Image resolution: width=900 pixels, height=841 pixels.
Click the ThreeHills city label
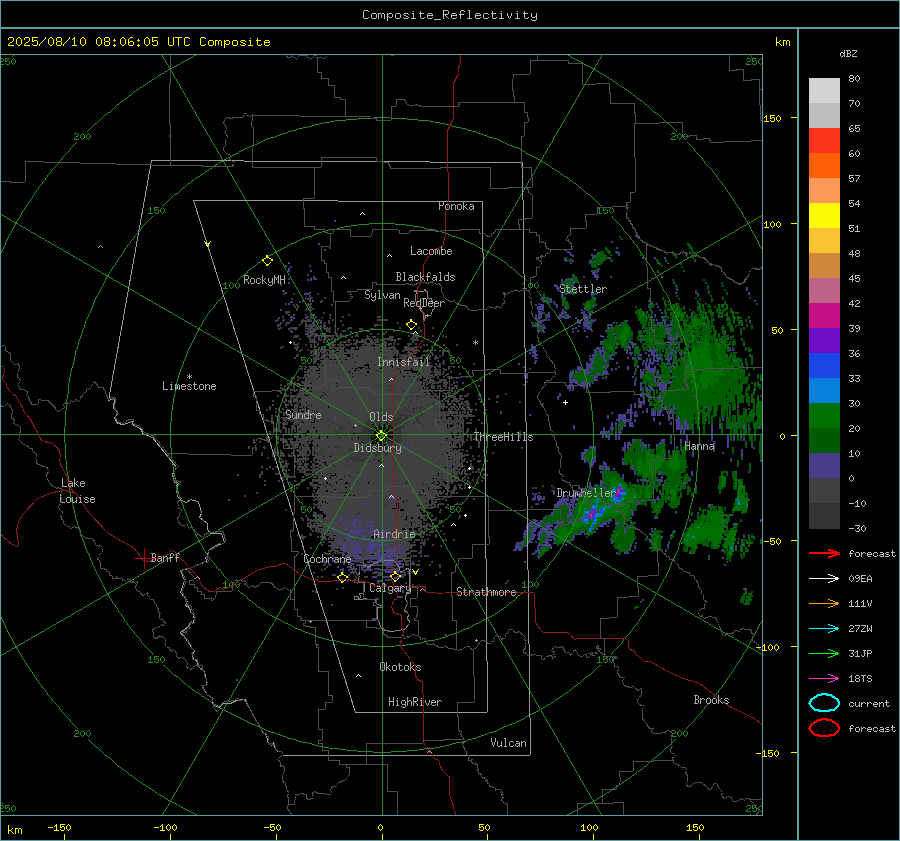pyautogui.click(x=503, y=437)
